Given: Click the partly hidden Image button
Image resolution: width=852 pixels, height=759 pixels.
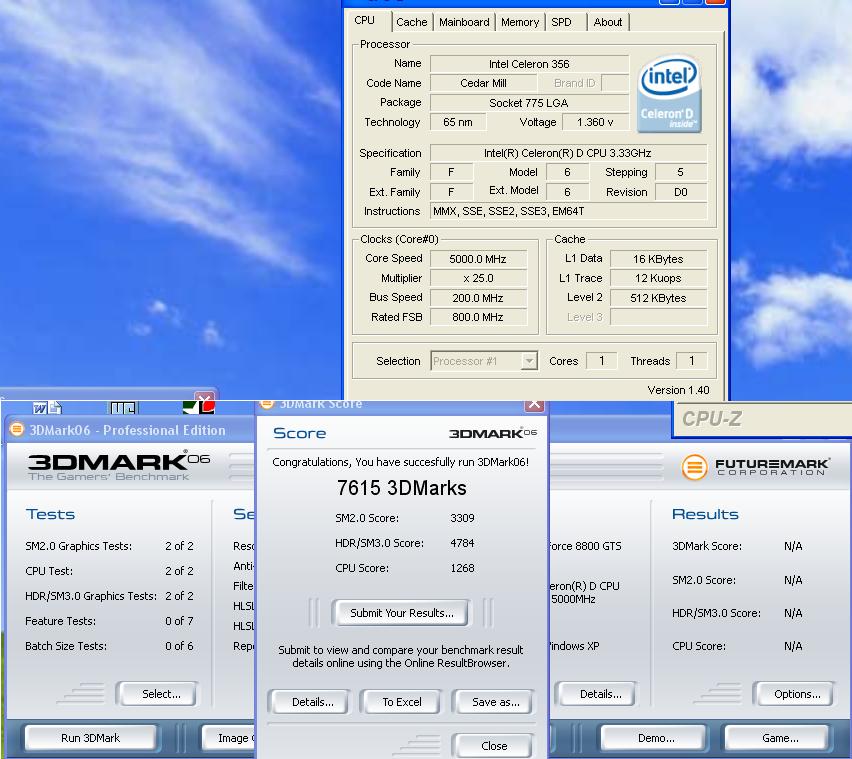Looking at the screenshot, I should [x=229, y=738].
